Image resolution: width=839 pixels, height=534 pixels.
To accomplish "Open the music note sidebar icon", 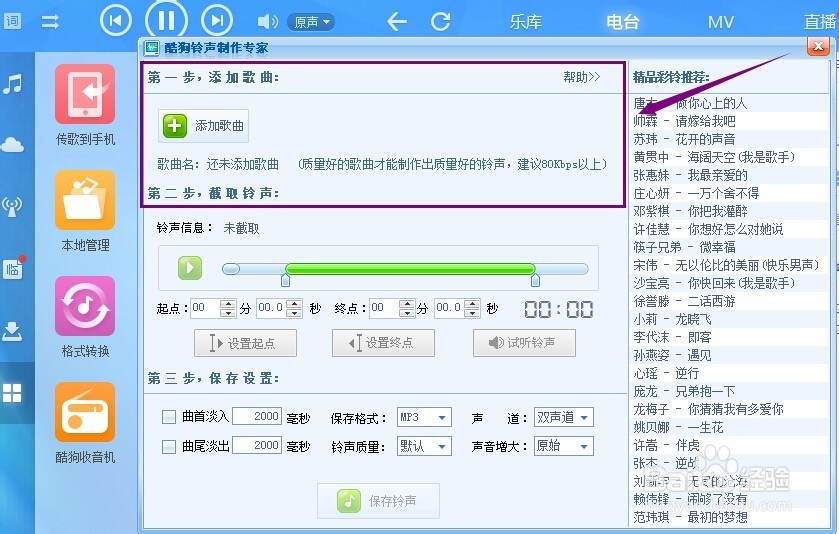I will click(x=13, y=85).
